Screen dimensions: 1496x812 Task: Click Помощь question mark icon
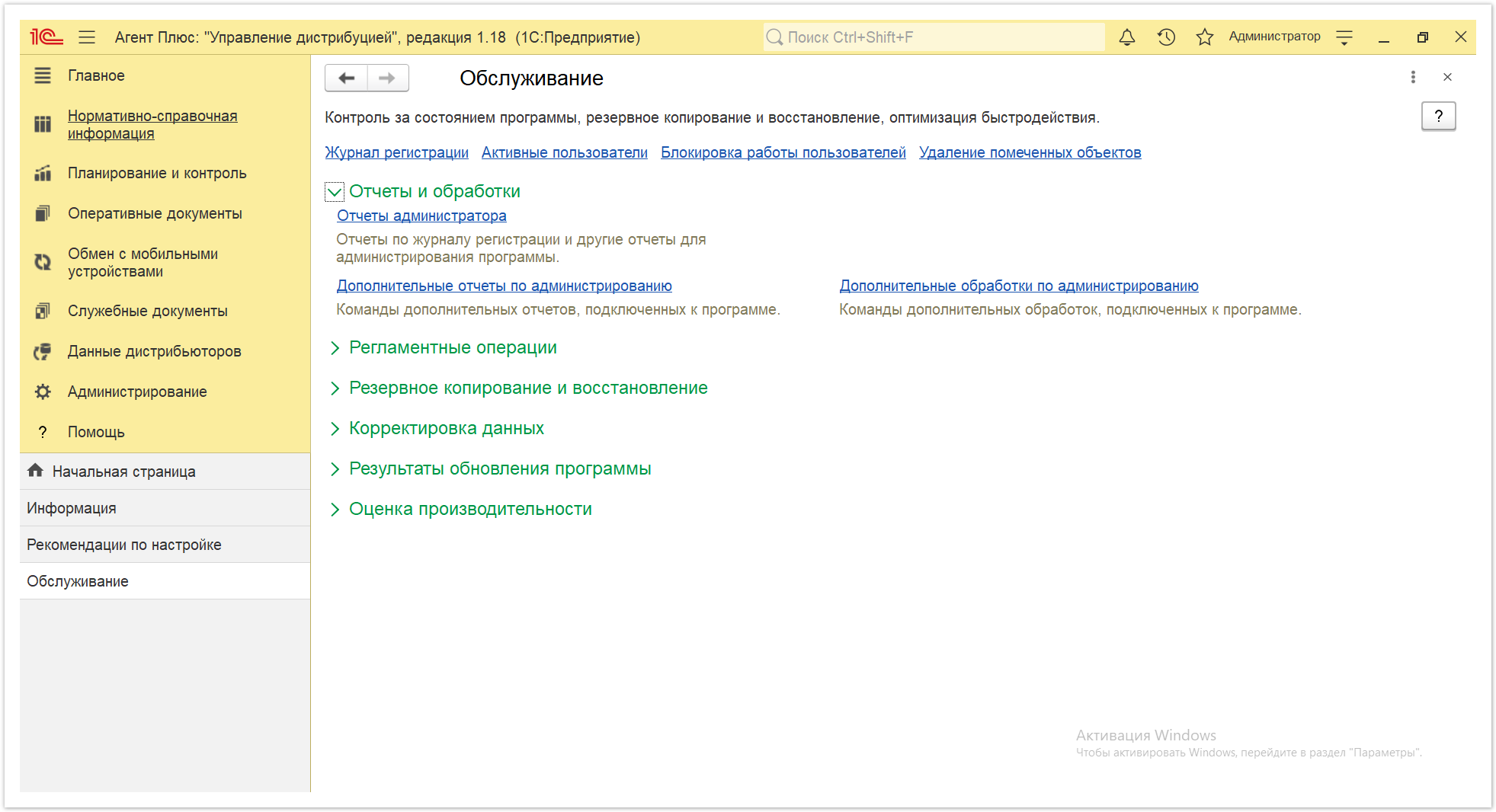pos(43,432)
